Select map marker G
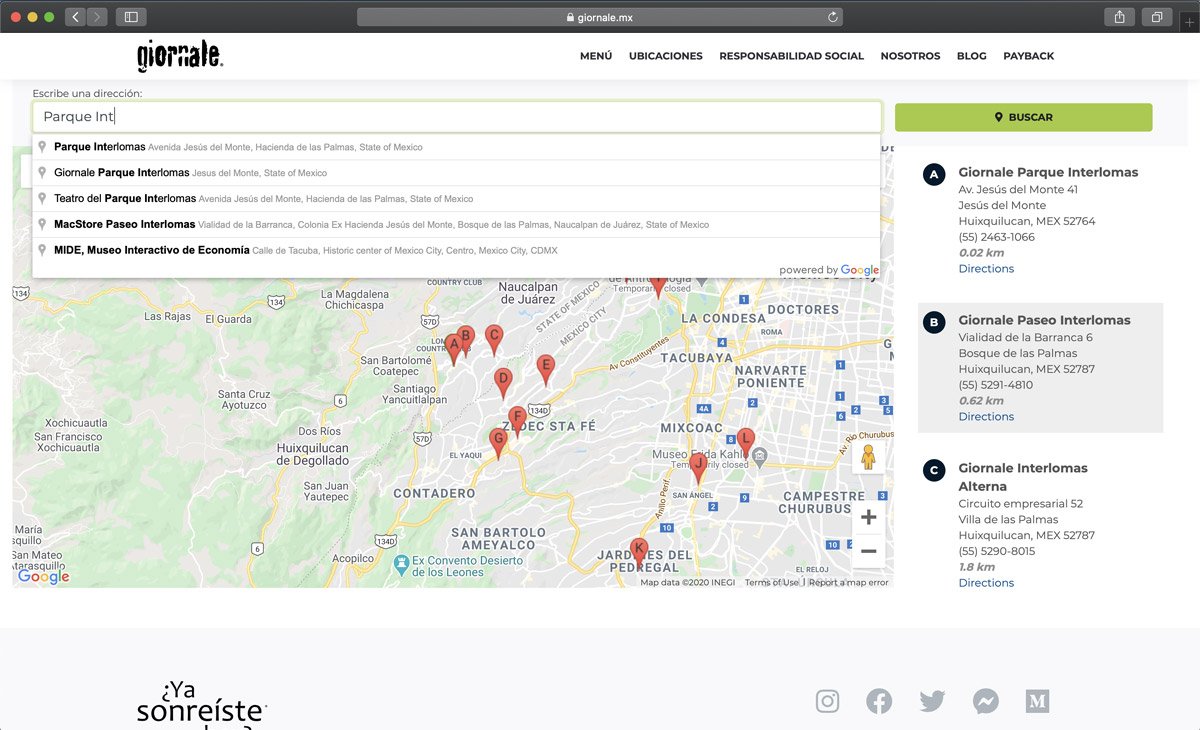 [x=498, y=443]
